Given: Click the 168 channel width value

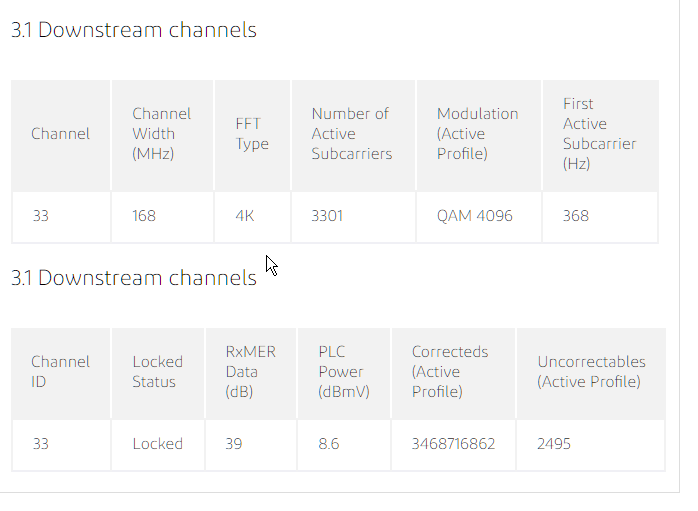Looking at the screenshot, I should coord(144,216).
